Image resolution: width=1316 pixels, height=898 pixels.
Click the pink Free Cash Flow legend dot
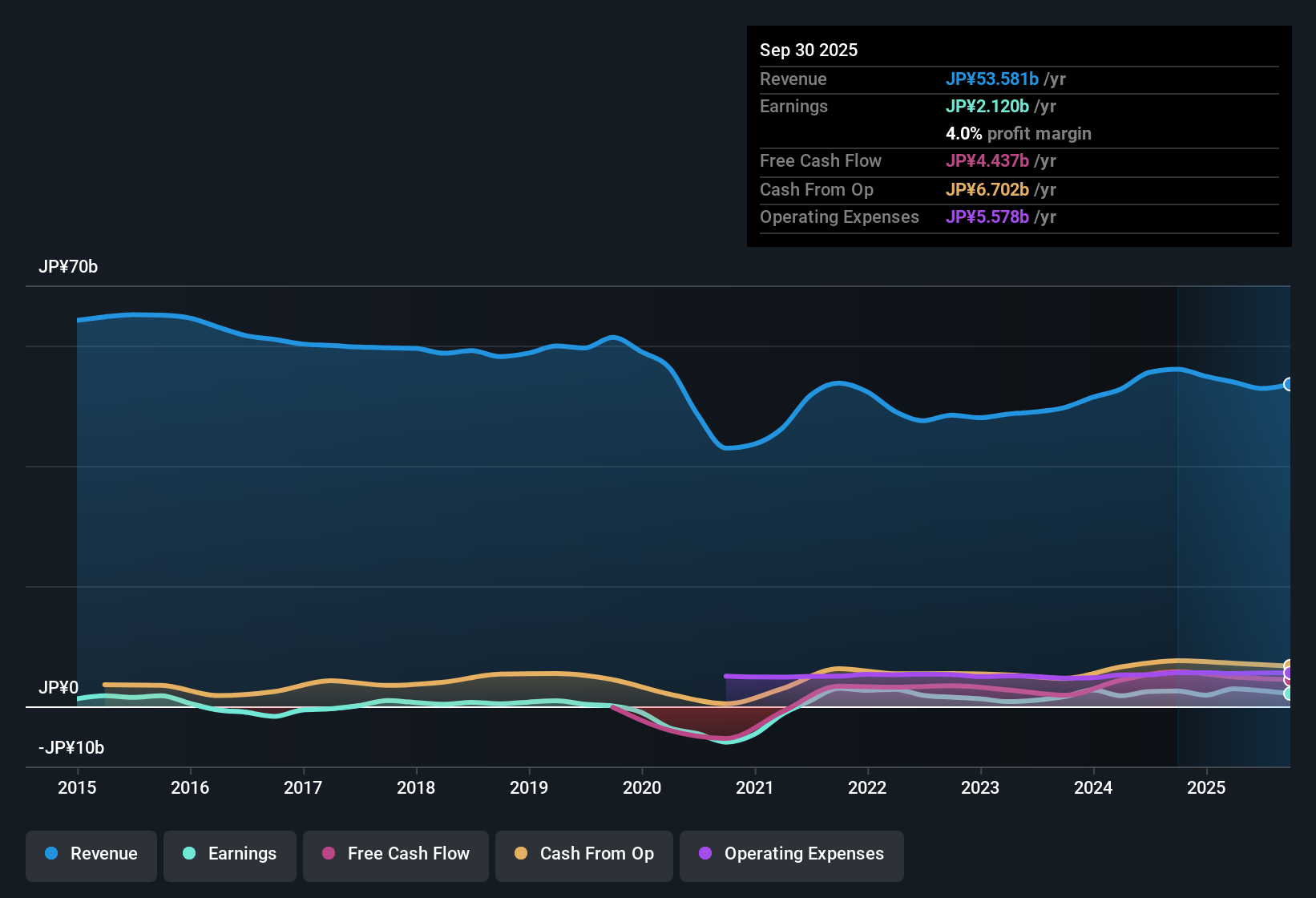(x=329, y=854)
